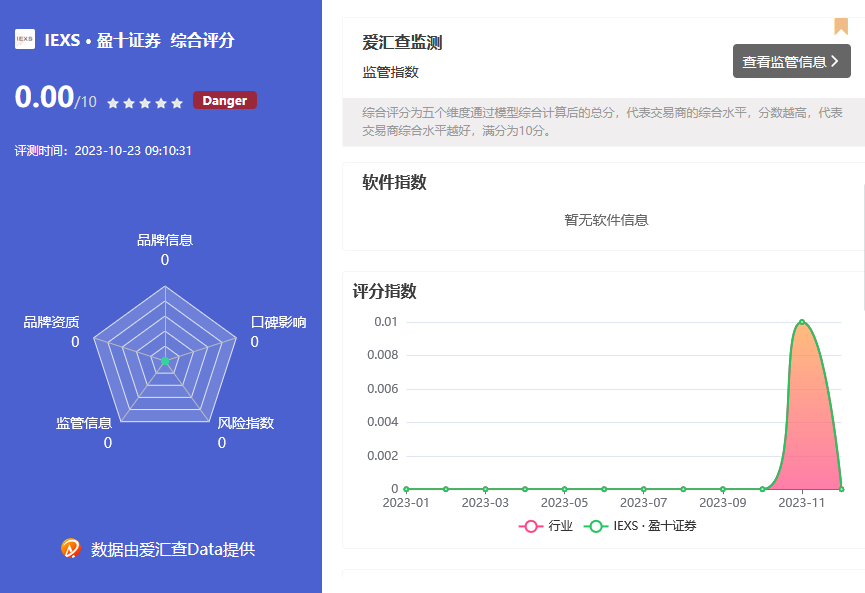Click the 评测时间 timestamp text

(x=103, y=151)
